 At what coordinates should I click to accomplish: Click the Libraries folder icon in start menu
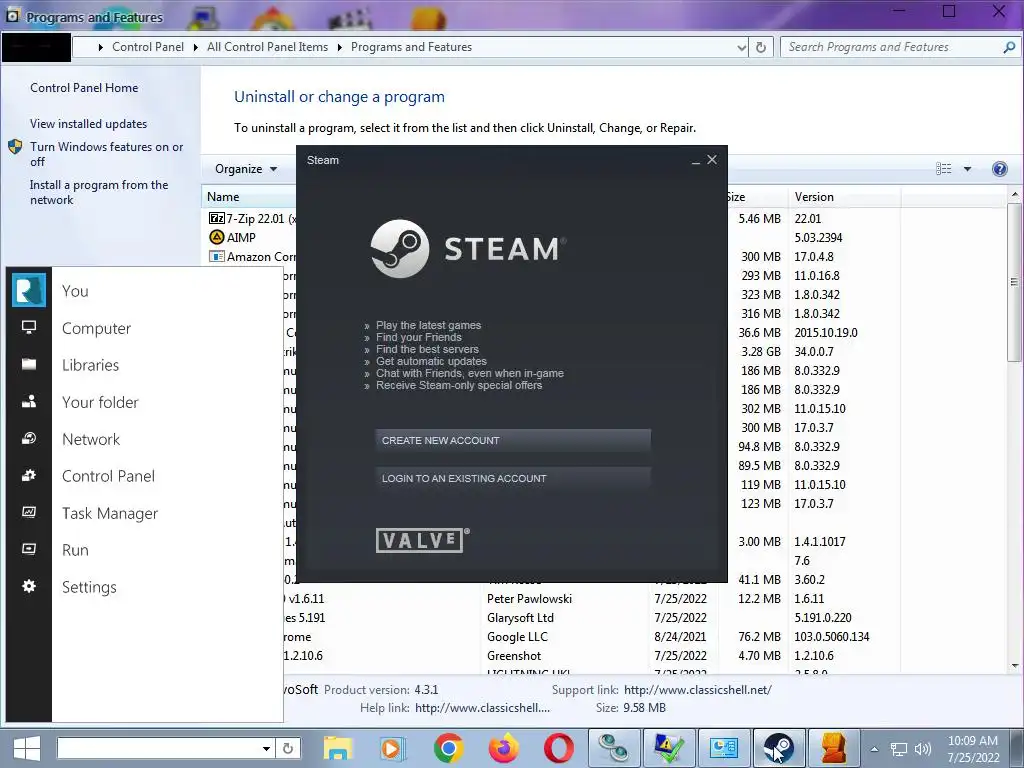[x=29, y=364]
